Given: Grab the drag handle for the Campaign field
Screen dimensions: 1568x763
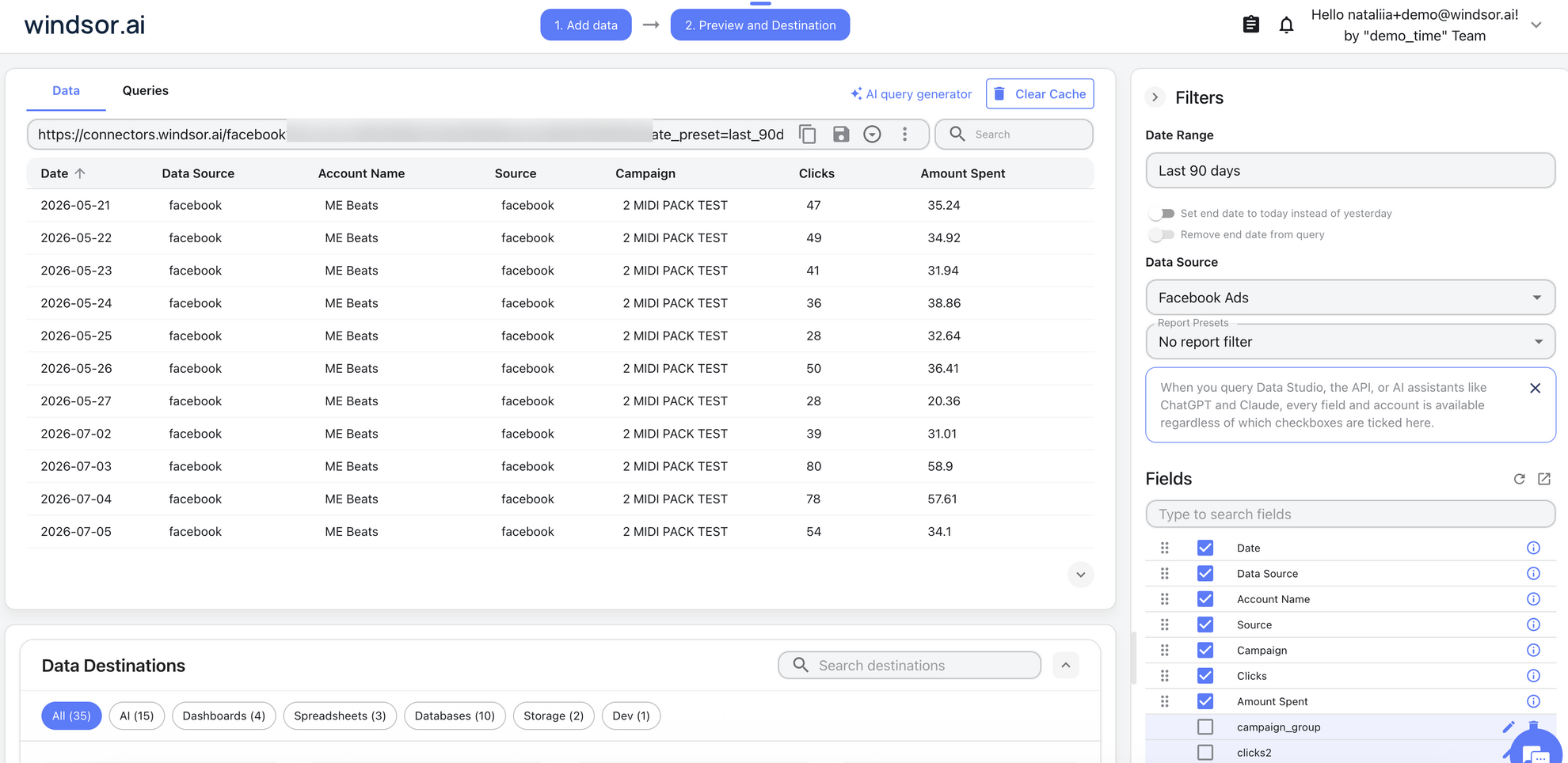Looking at the screenshot, I should click(1164, 651).
